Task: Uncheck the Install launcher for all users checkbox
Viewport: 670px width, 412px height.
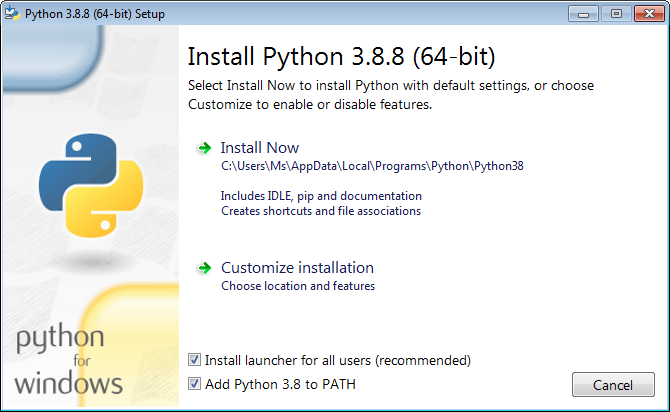Action: click(194, 360)
